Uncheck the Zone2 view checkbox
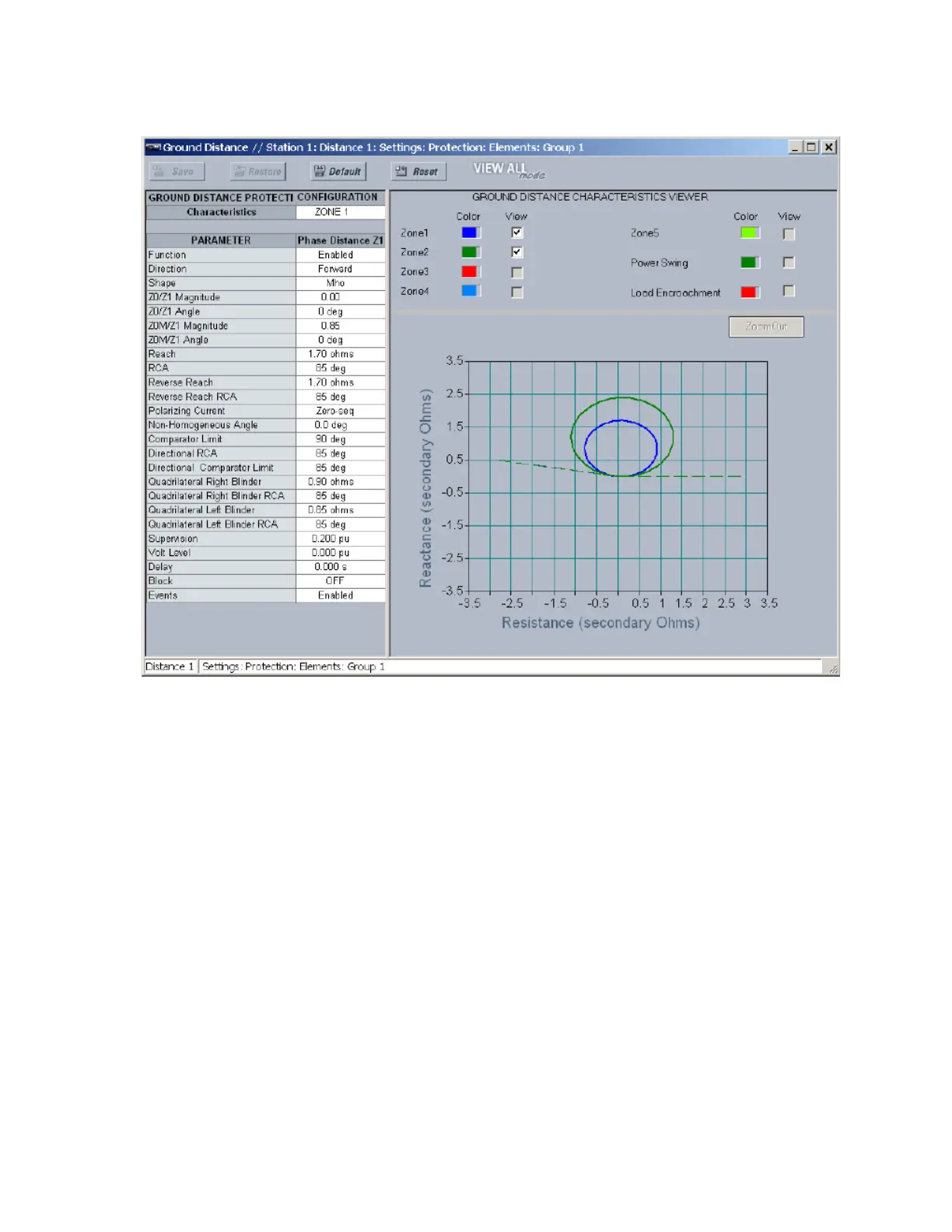This screenshot has height=1232, width=952. pyautogui.click(x=517, y=252)
